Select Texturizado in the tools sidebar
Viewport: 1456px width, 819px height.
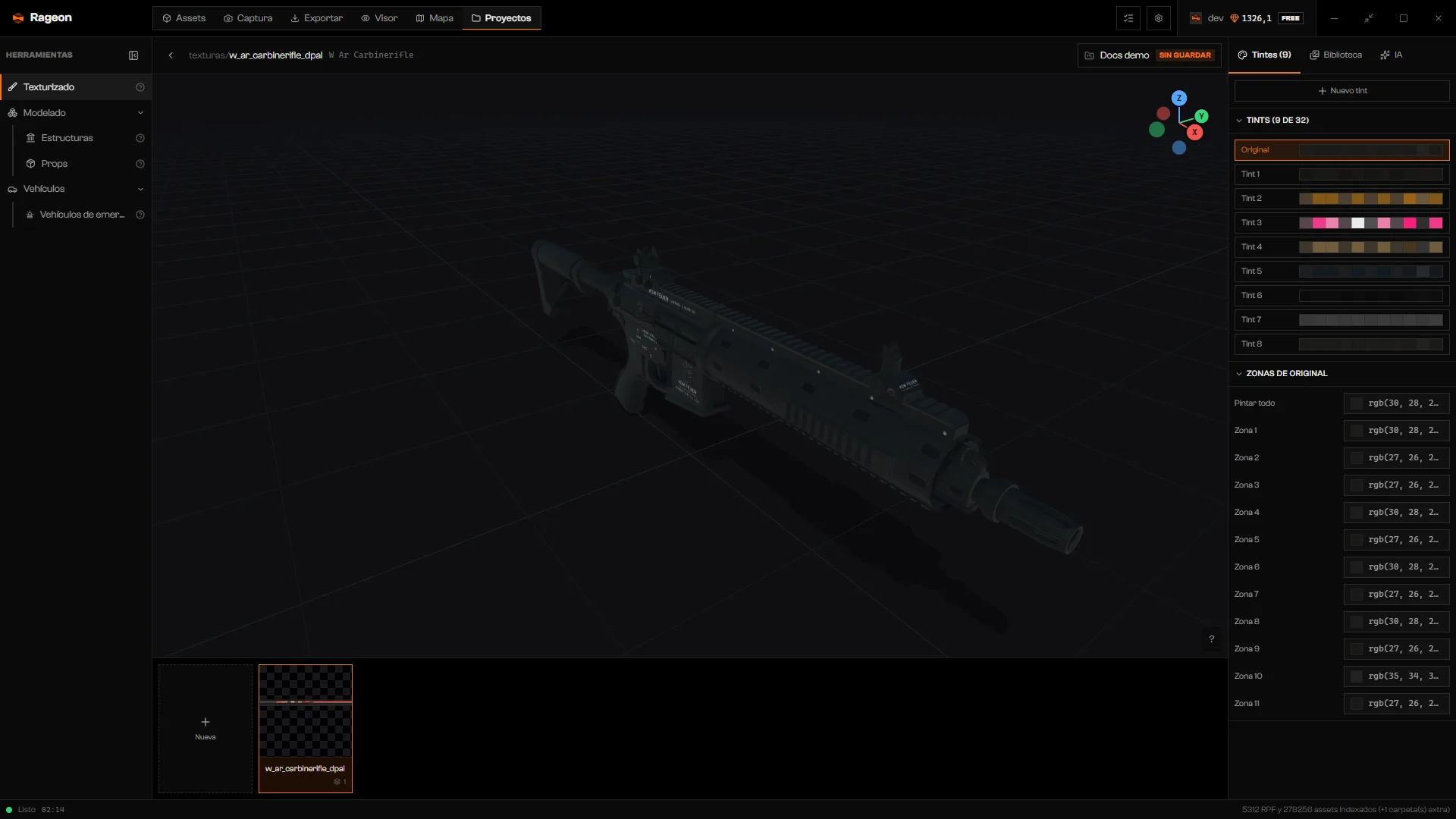tap(76, 87)
